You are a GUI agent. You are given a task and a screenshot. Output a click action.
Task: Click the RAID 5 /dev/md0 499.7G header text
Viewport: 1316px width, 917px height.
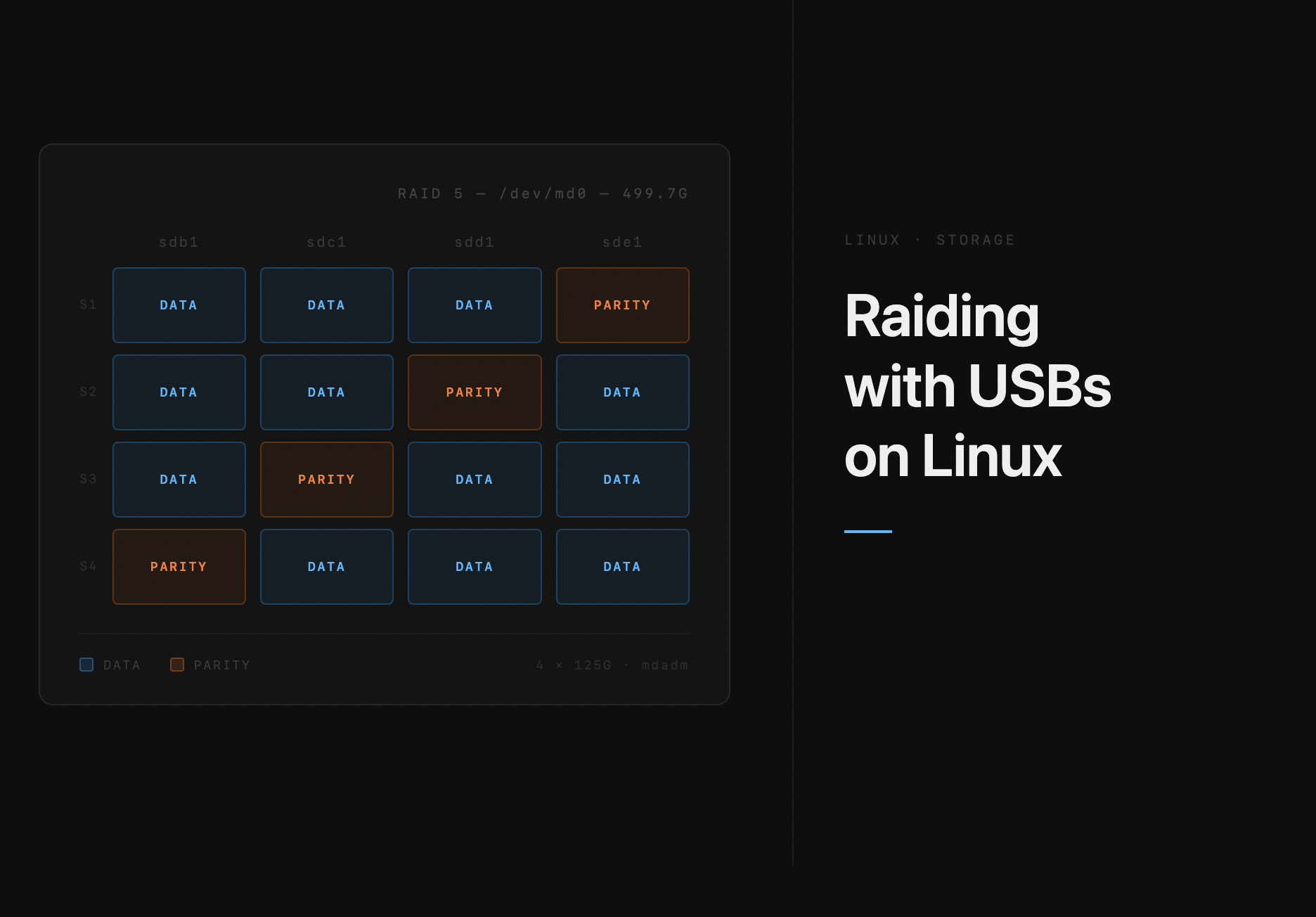(x=543, y=193)
